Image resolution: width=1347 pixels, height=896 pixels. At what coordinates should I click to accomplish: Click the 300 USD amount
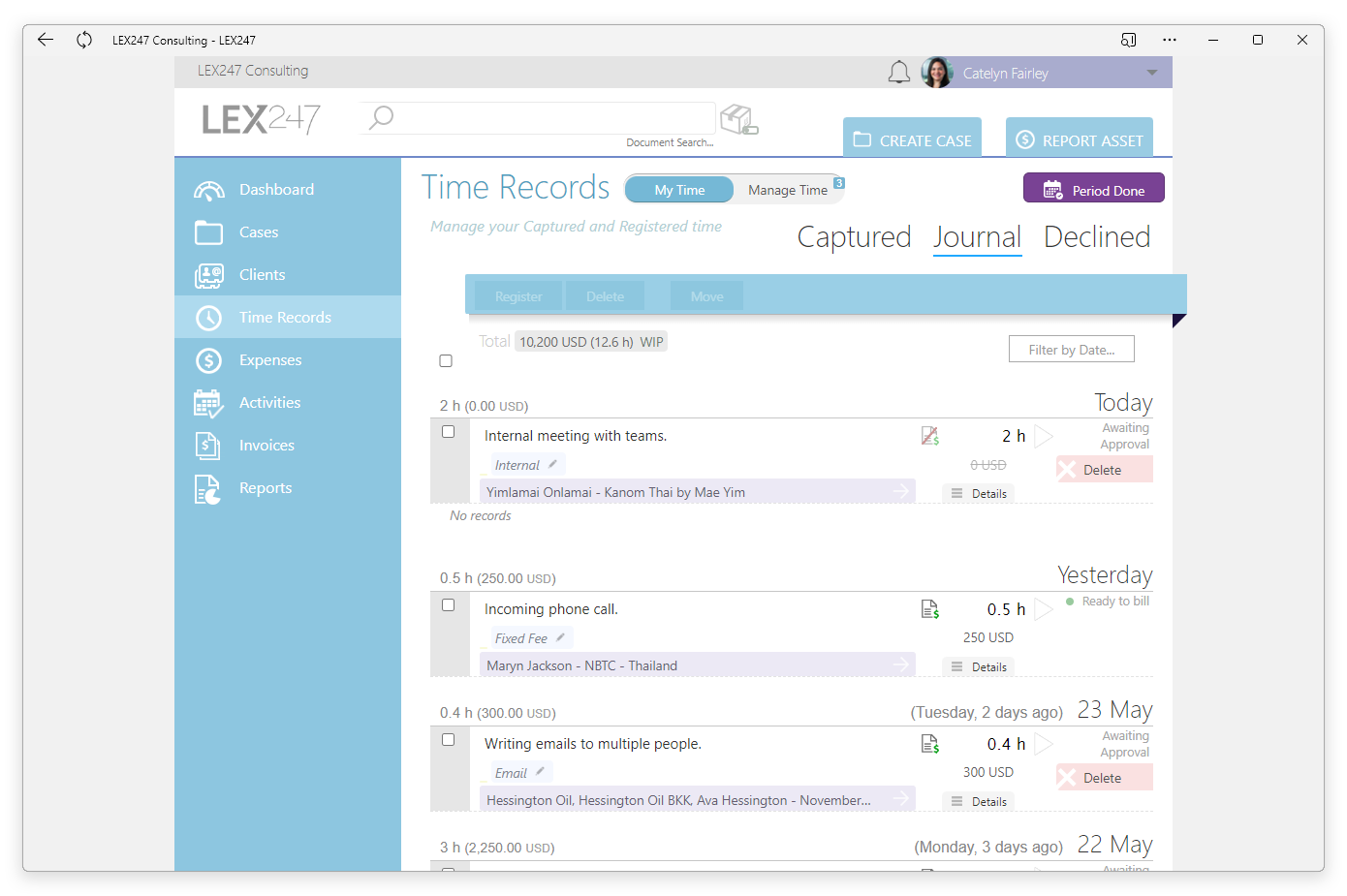(988, 772)
